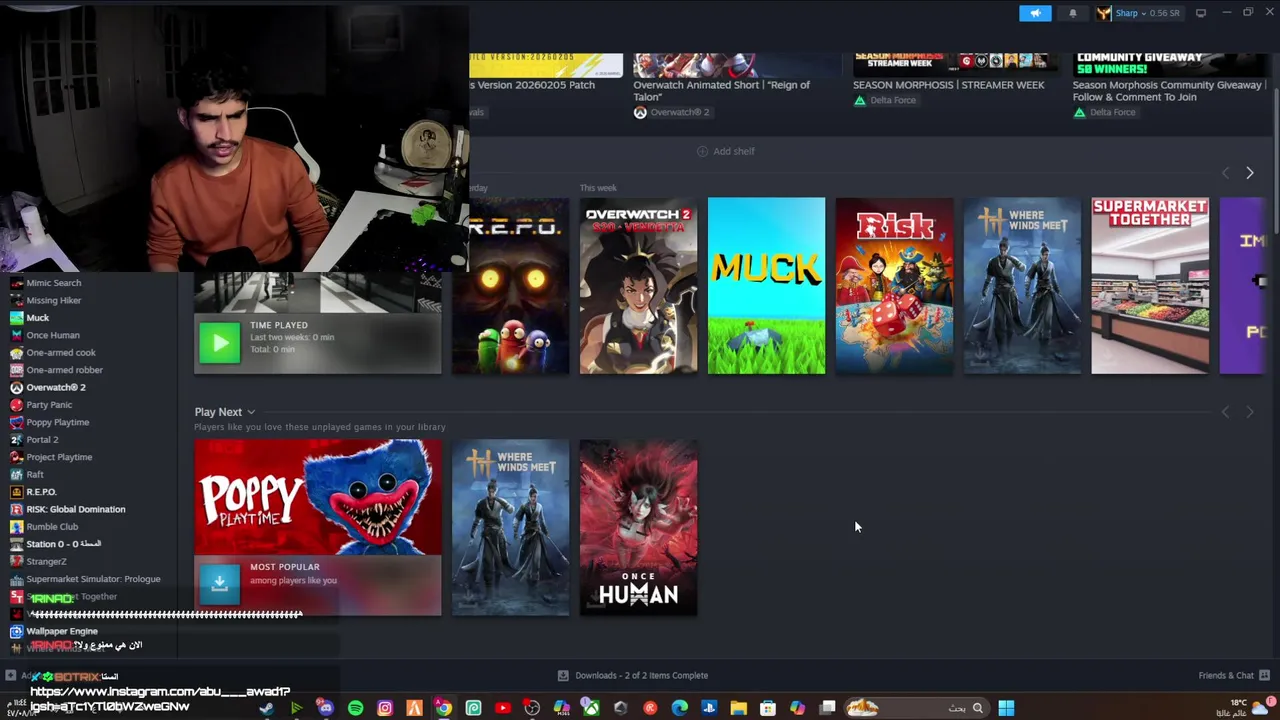Select Supermarket Simulator: Prologue in the sidebar
Image resolution: width=1280 pixels, height=720 pixels.
[93, 579]
